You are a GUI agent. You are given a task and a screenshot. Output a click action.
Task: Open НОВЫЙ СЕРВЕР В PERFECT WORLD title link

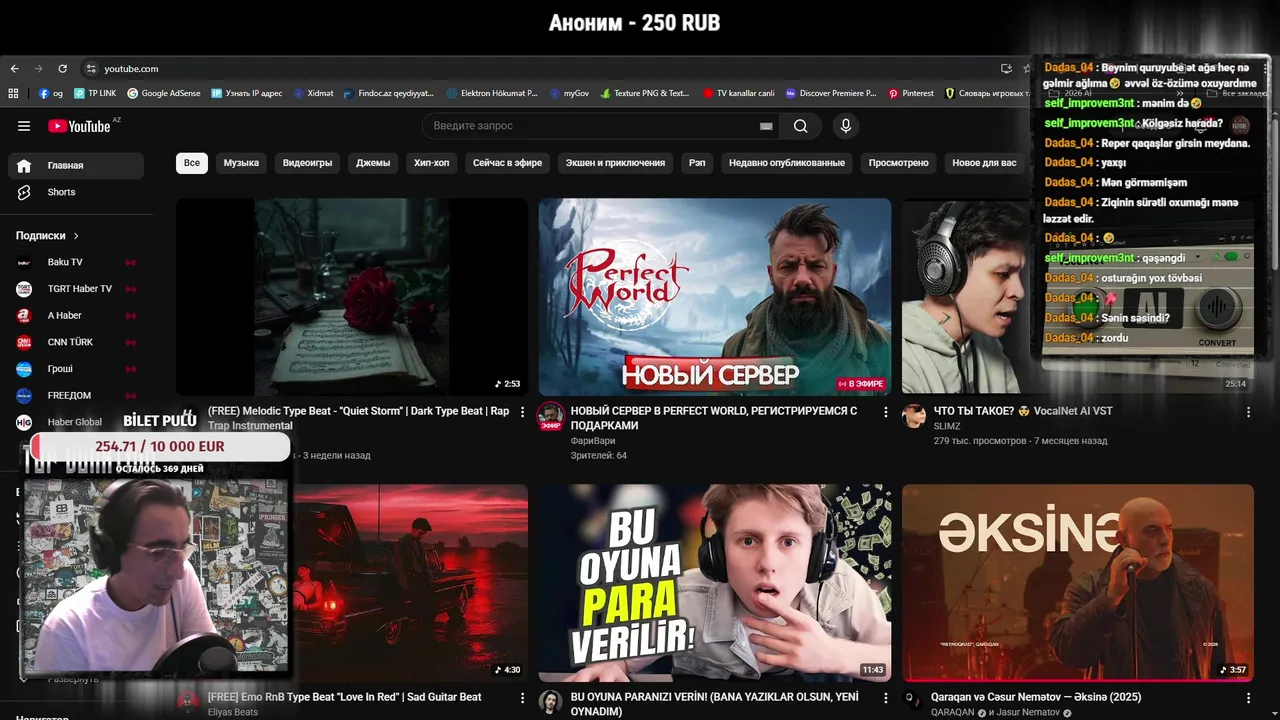click(714, 418)
